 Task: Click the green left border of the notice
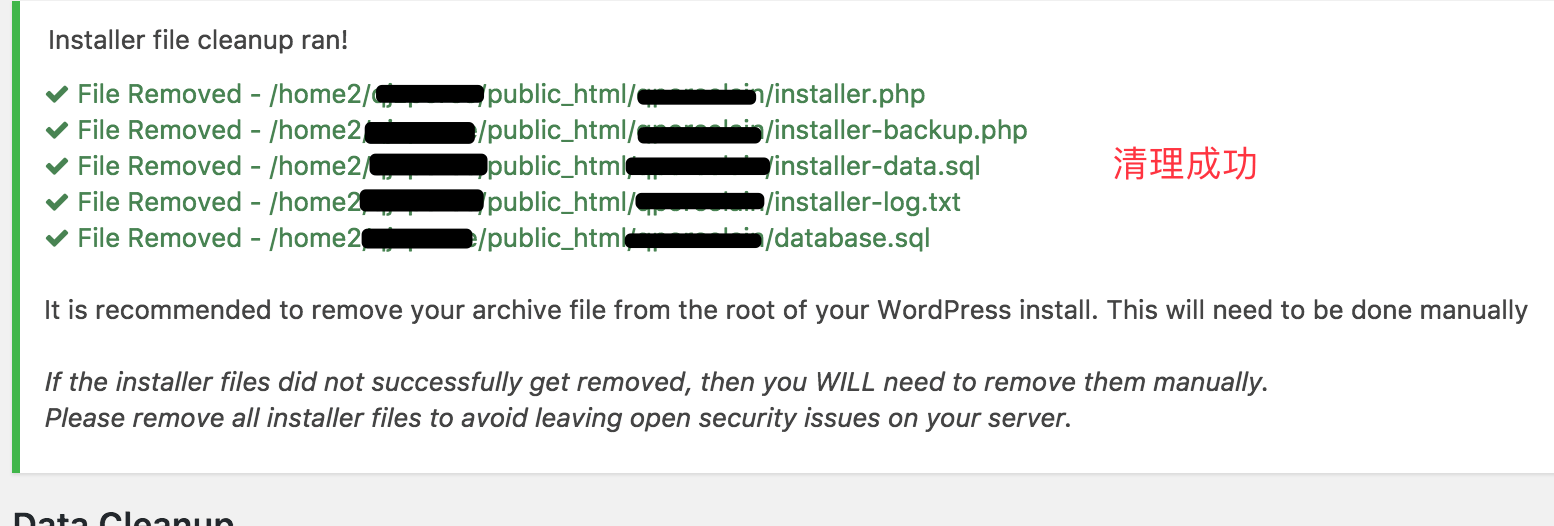coord(15,236)
